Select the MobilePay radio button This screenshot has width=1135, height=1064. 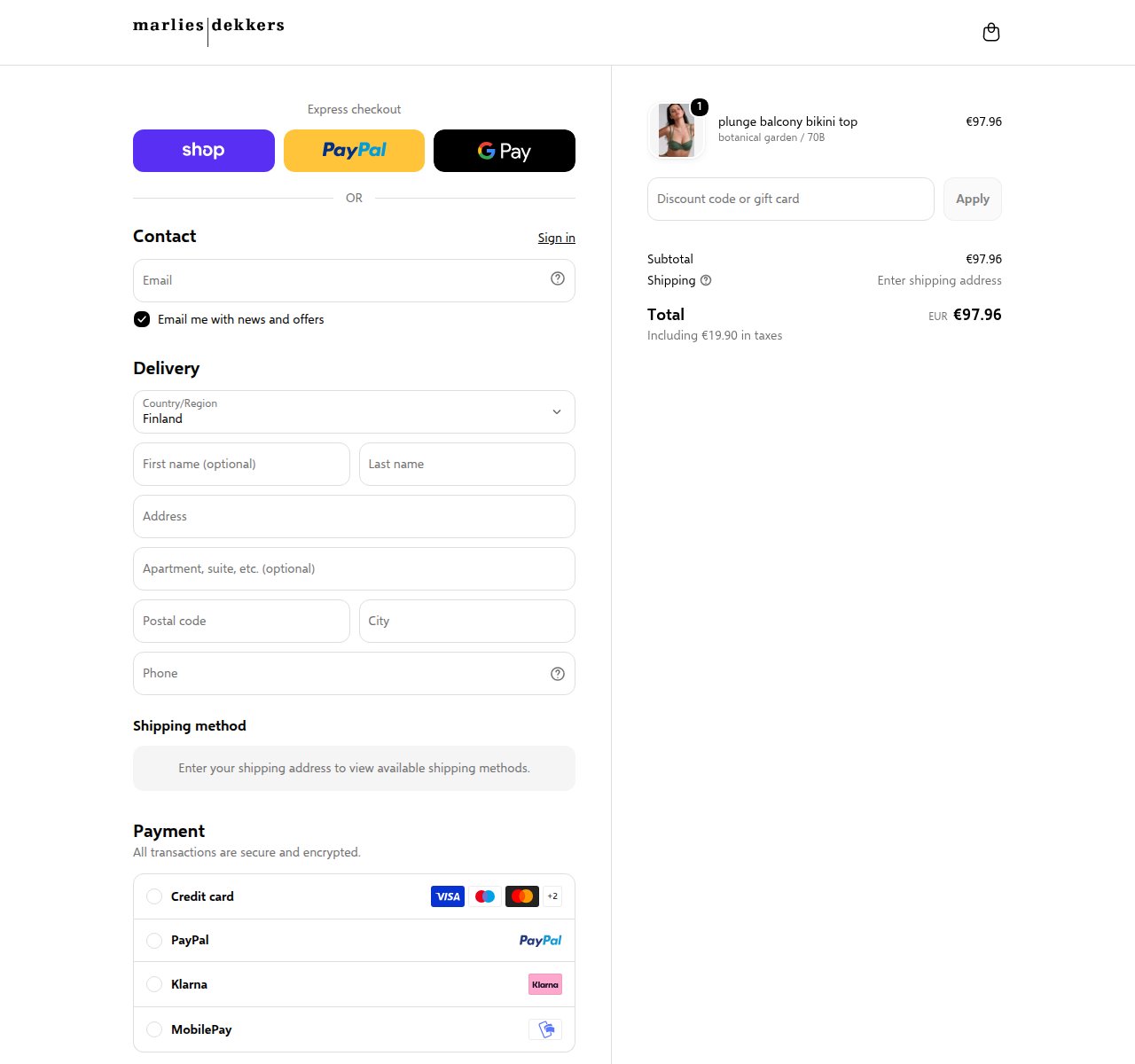click(154, 1029)
